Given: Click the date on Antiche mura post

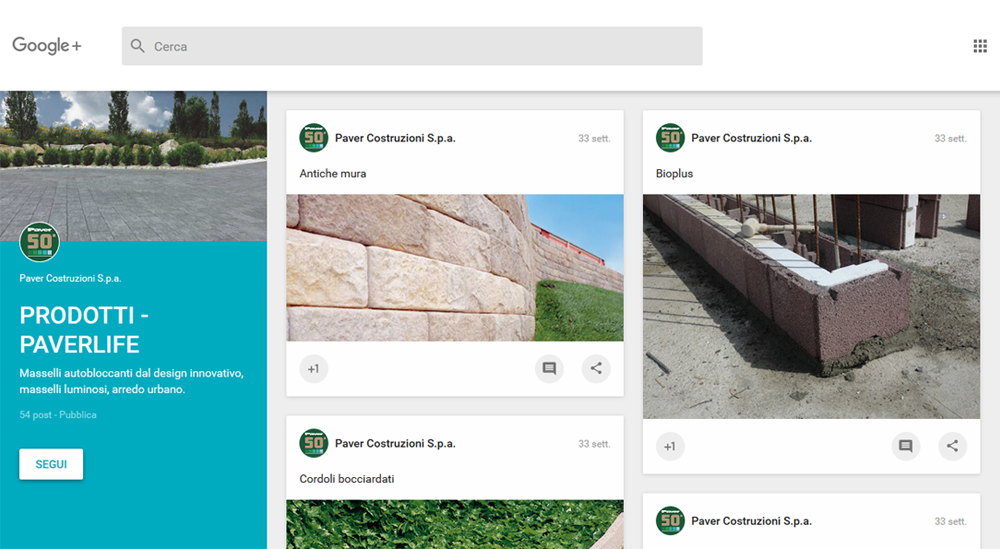Looking at the screenshot, I should (x=594, y=138).
